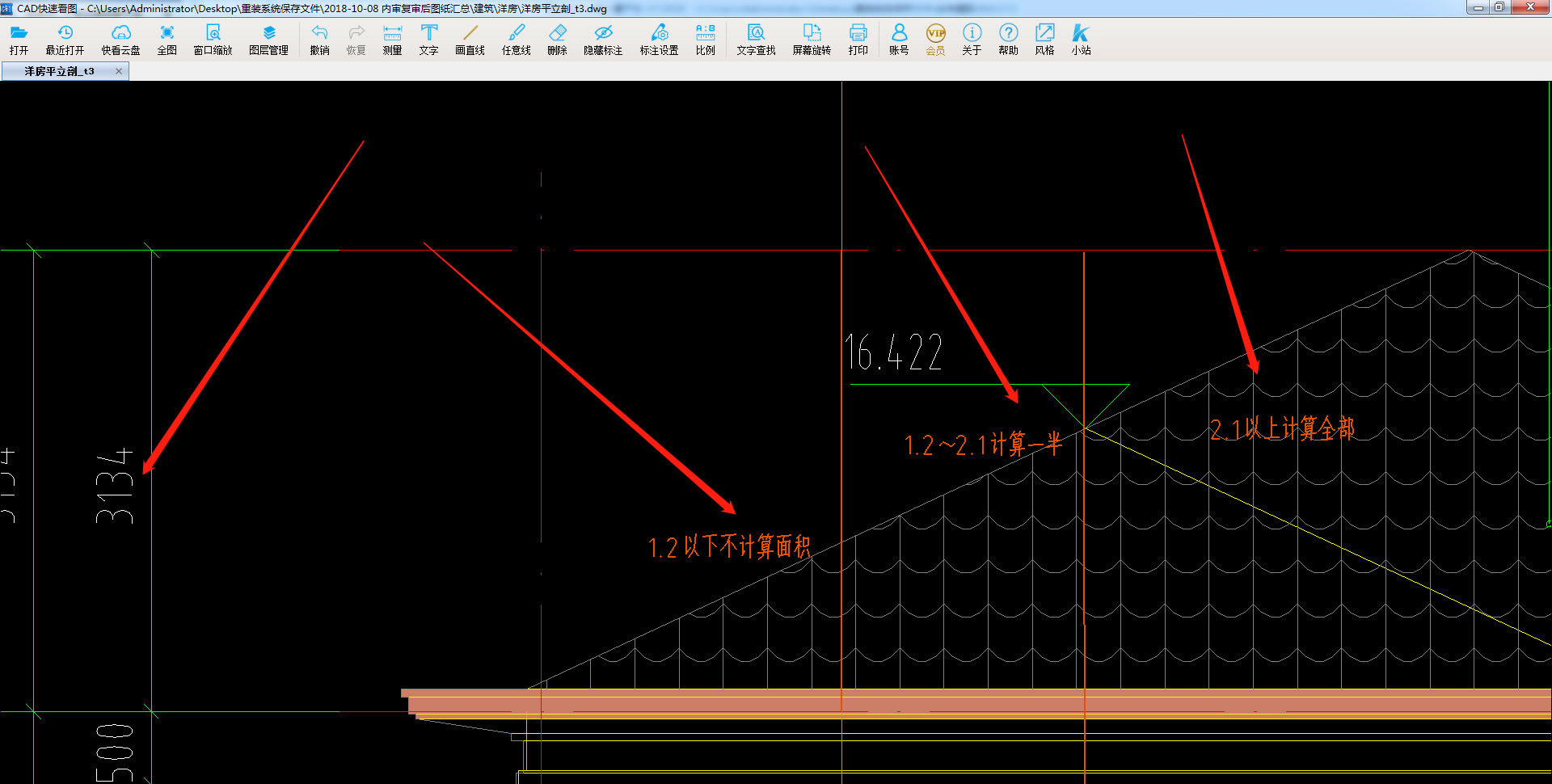
Task: Undo last action with 撤销
Action: [x=319, y=39]
